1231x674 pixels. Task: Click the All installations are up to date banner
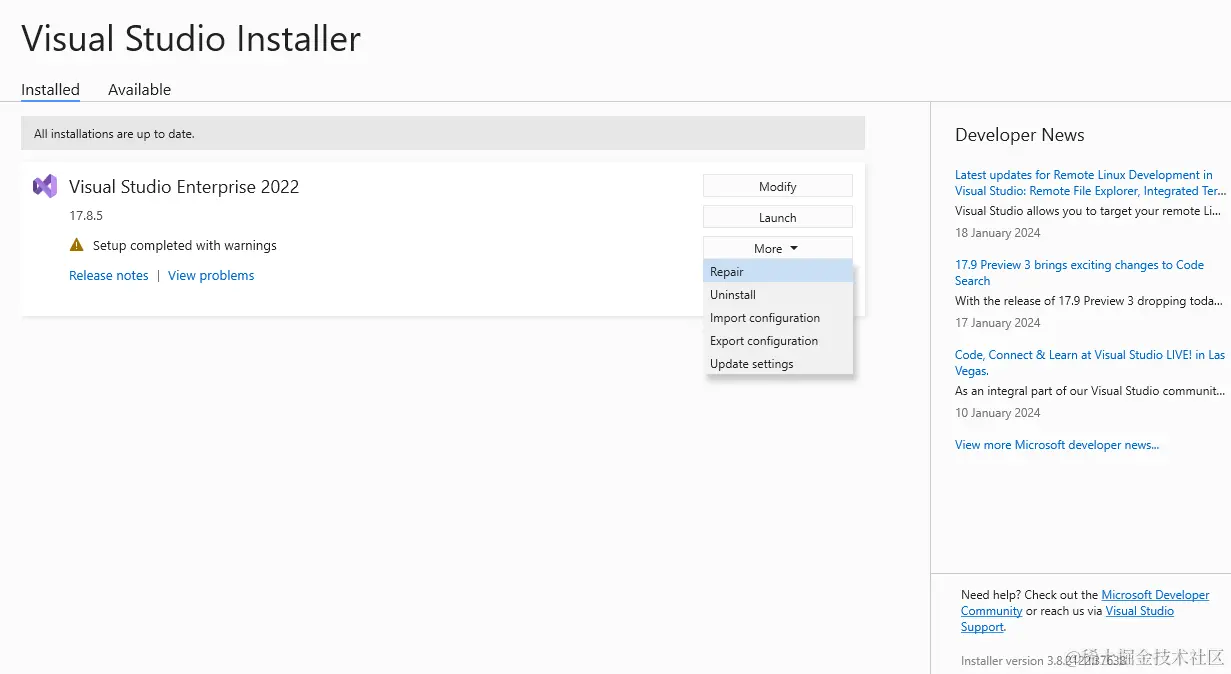click(443, 133)
